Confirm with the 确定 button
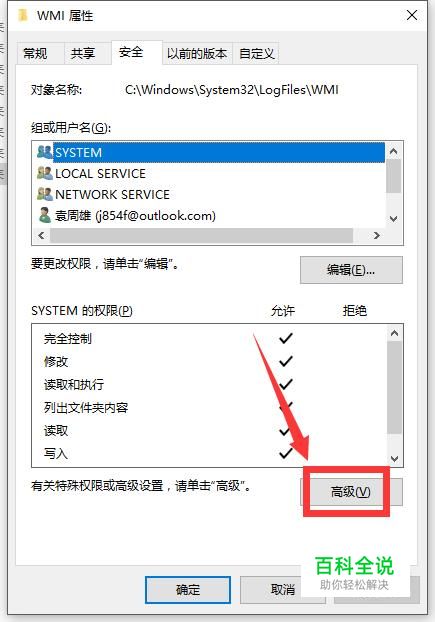Screen dimensions: 435x622 [x=188, y=590]
